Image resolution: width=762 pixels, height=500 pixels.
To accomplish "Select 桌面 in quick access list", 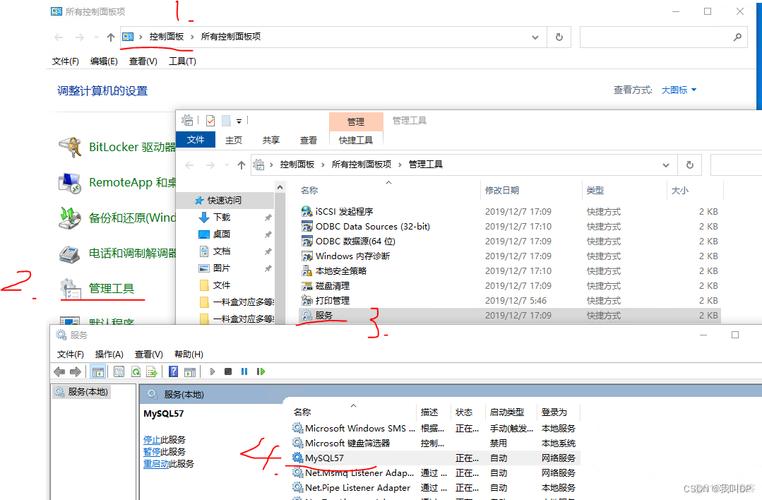I will [221, 234].
